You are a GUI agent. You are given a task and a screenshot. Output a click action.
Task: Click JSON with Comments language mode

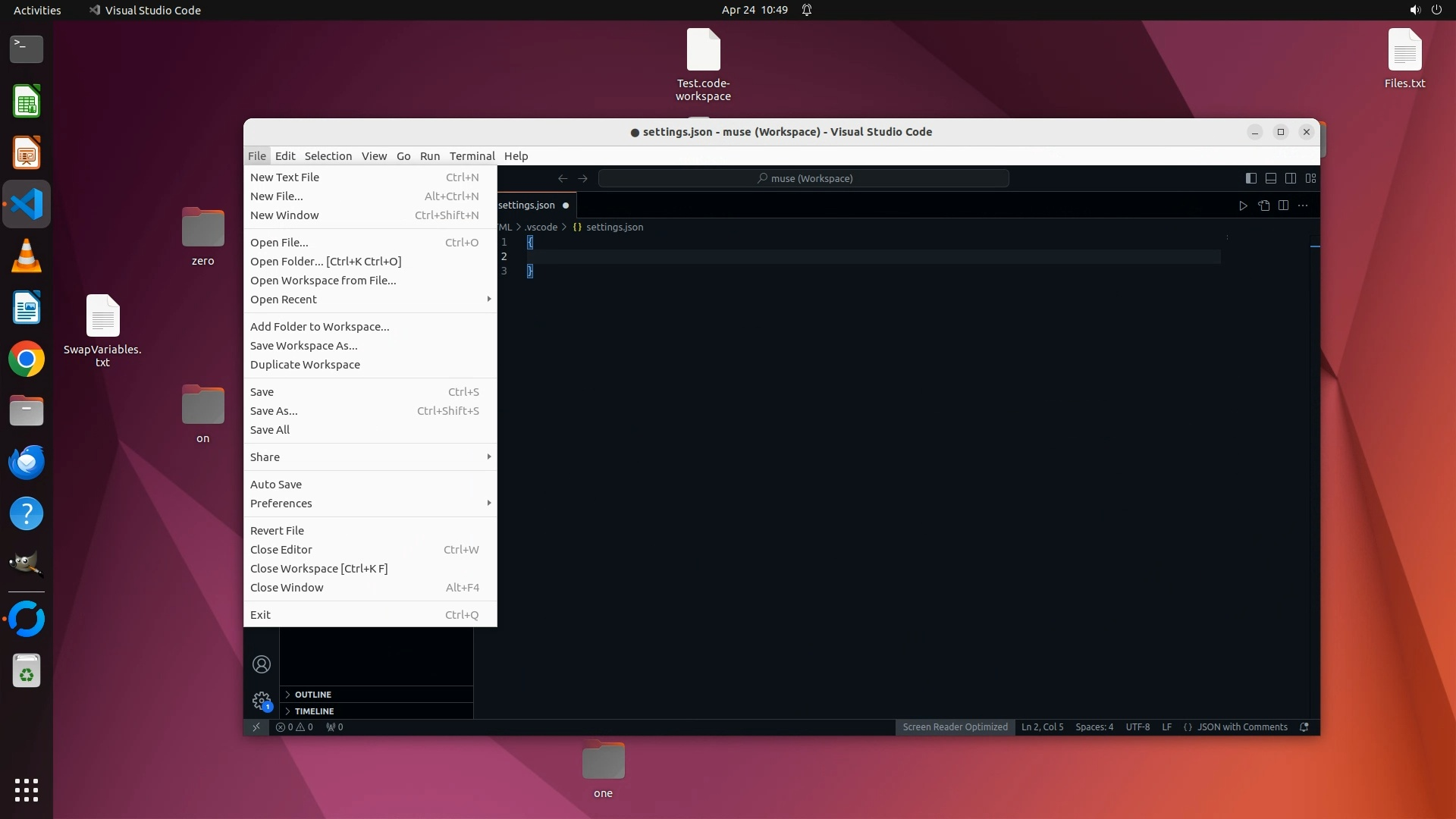pos(1241,726)
